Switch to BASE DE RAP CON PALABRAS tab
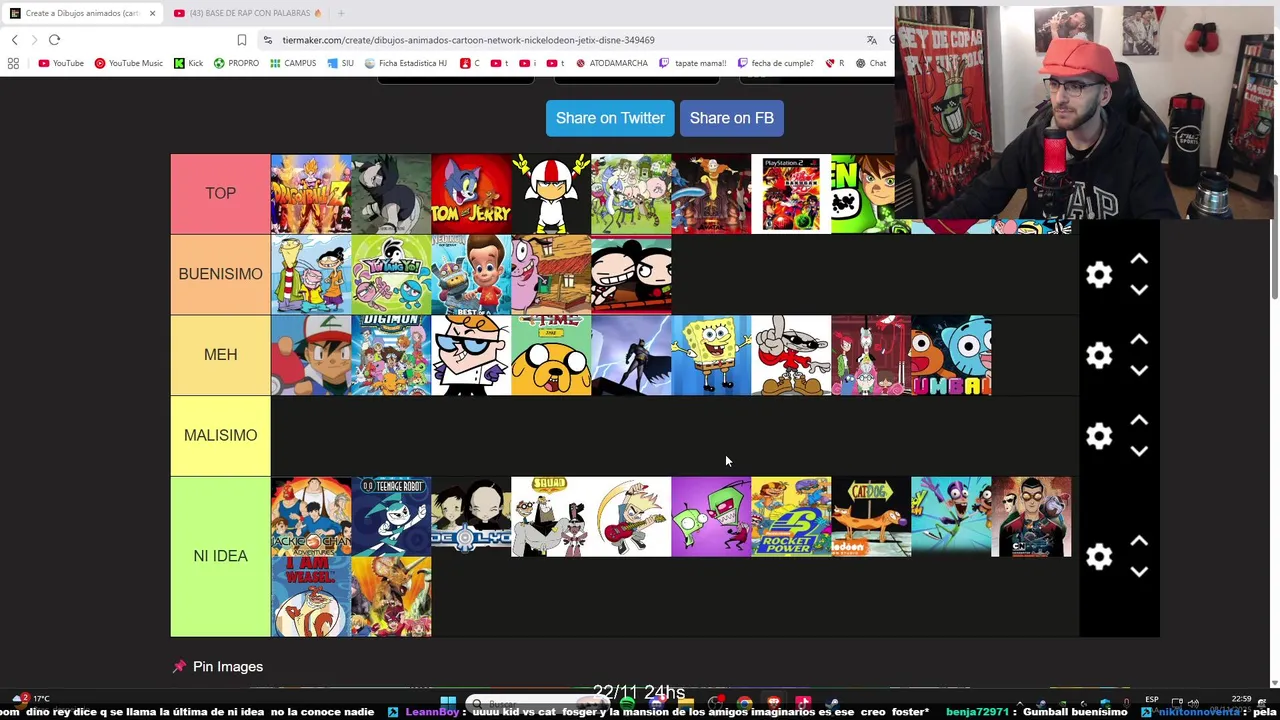 pyautogui.click(x=248, y=13)
